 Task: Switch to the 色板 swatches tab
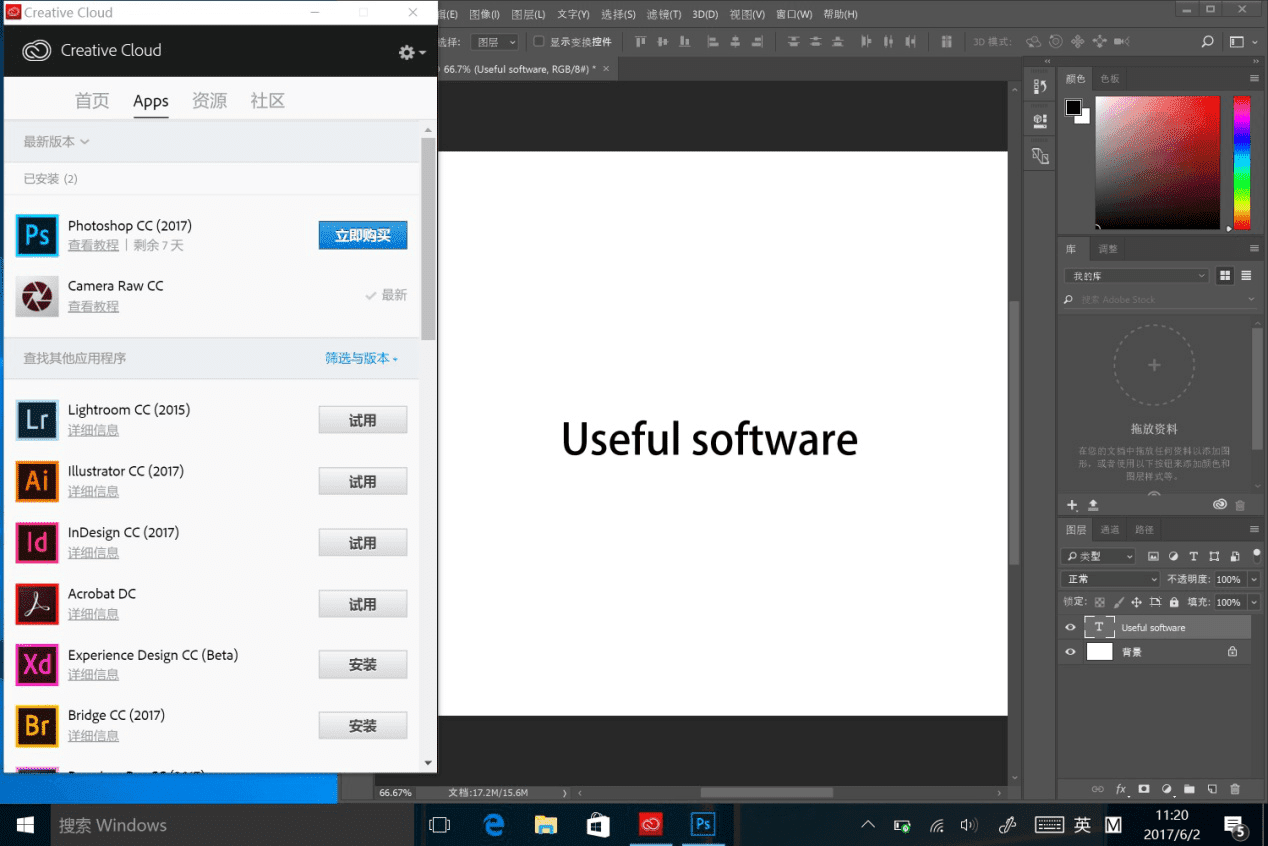click(x=1110, y=78)
